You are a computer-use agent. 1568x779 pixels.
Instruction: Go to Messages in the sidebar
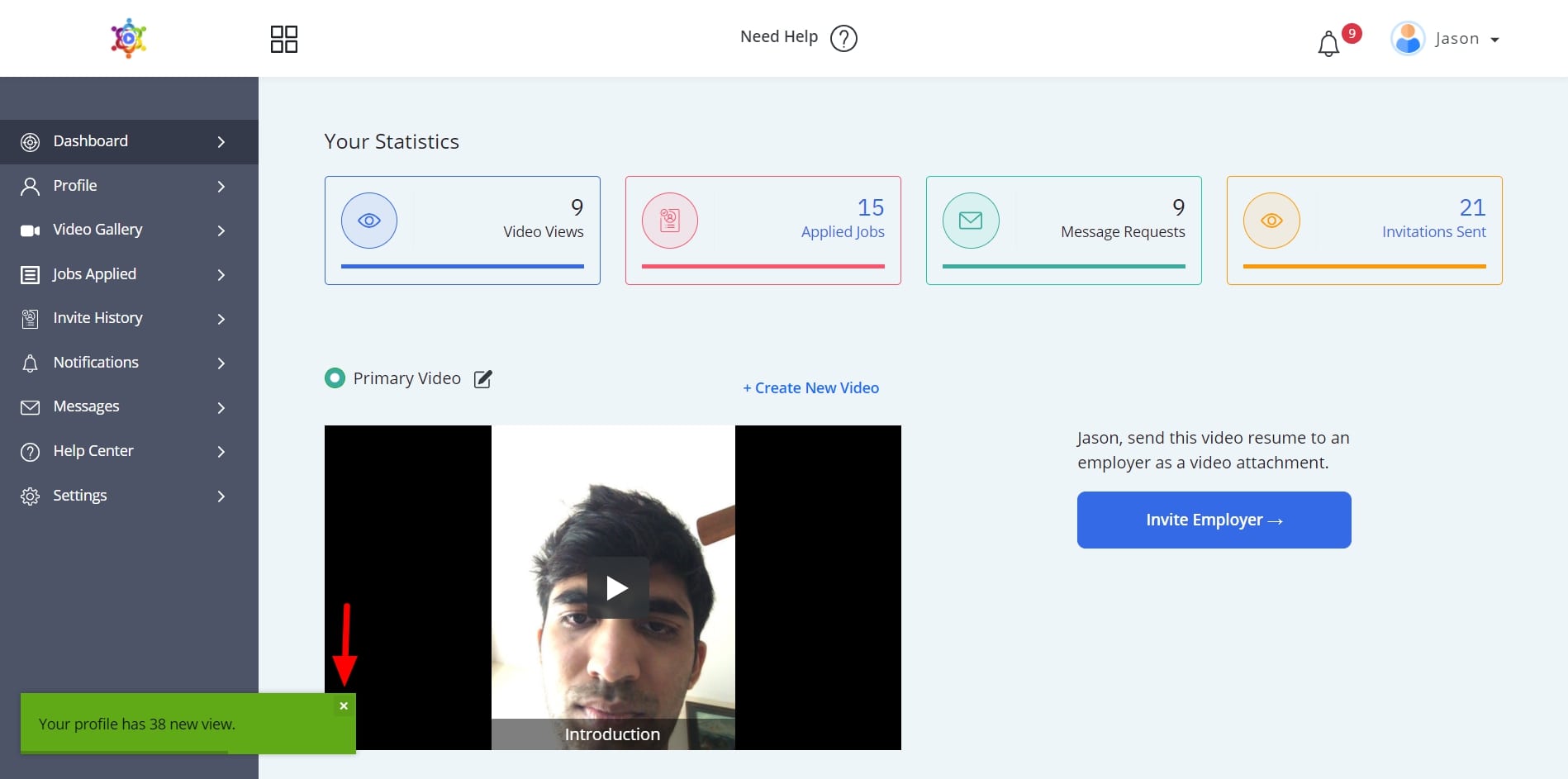point(86,406)
